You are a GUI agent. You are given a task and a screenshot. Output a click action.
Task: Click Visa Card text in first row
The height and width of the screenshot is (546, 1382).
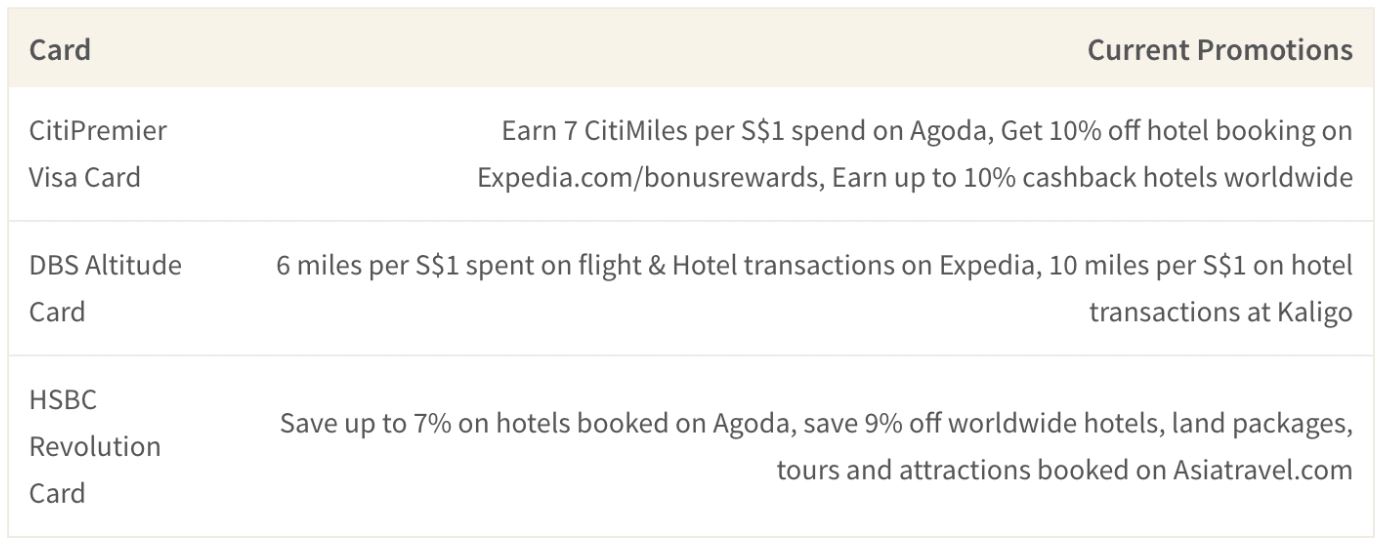(85, 178)
